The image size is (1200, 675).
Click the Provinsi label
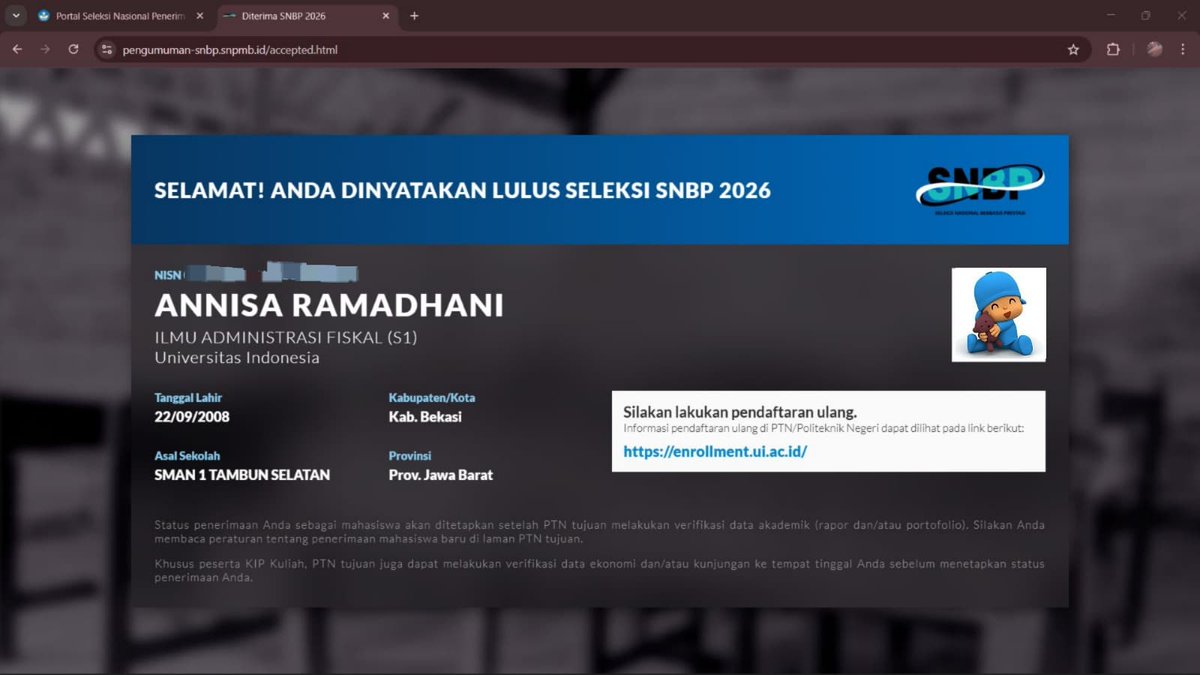coord(410,456)
